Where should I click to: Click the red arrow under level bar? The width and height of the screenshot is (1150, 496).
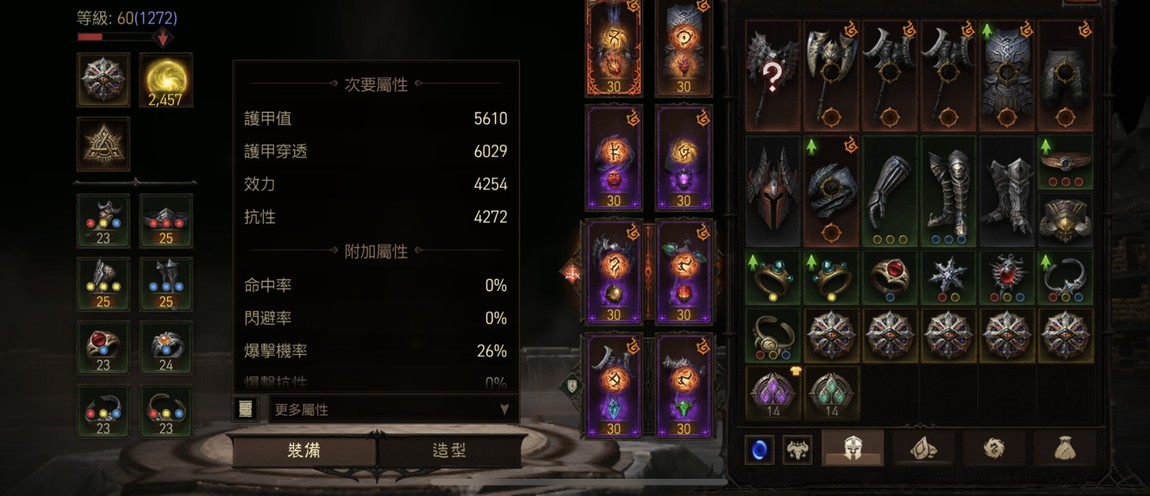point(163,38)
